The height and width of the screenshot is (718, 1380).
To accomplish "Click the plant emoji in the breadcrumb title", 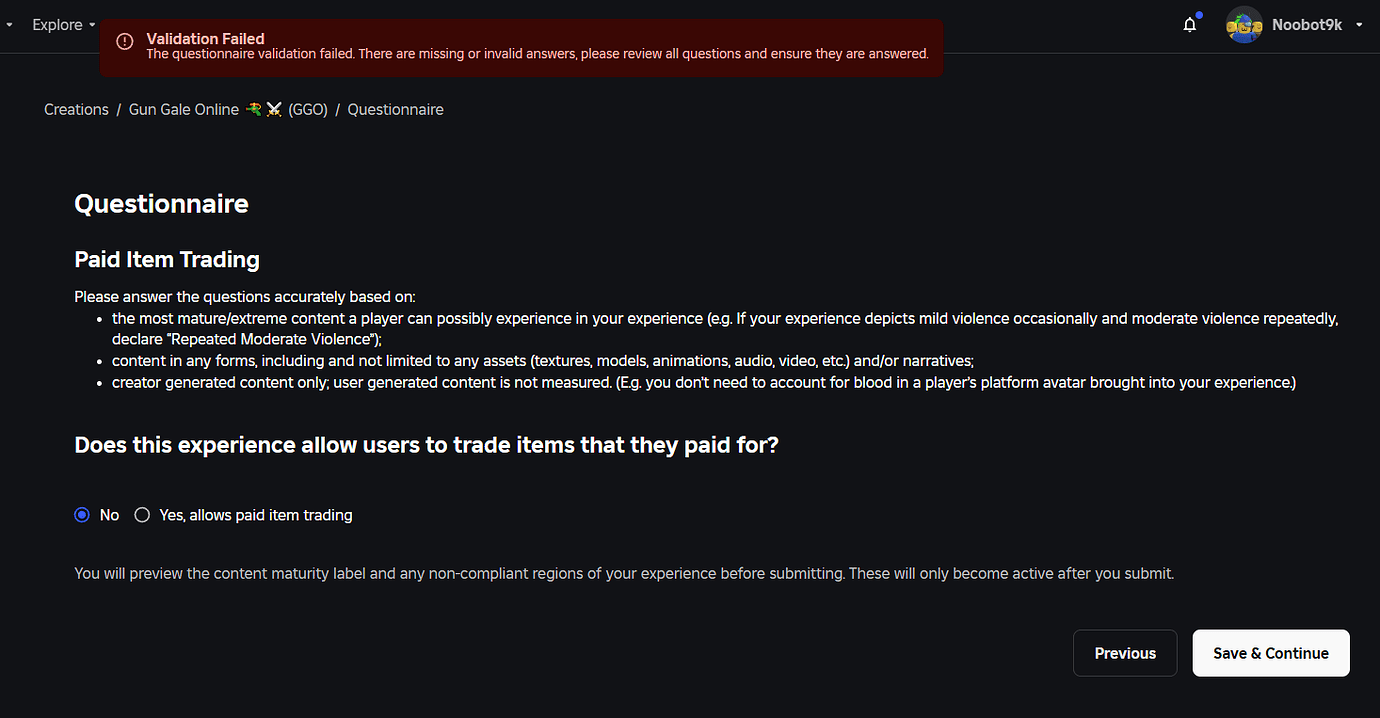I will 253,108.
